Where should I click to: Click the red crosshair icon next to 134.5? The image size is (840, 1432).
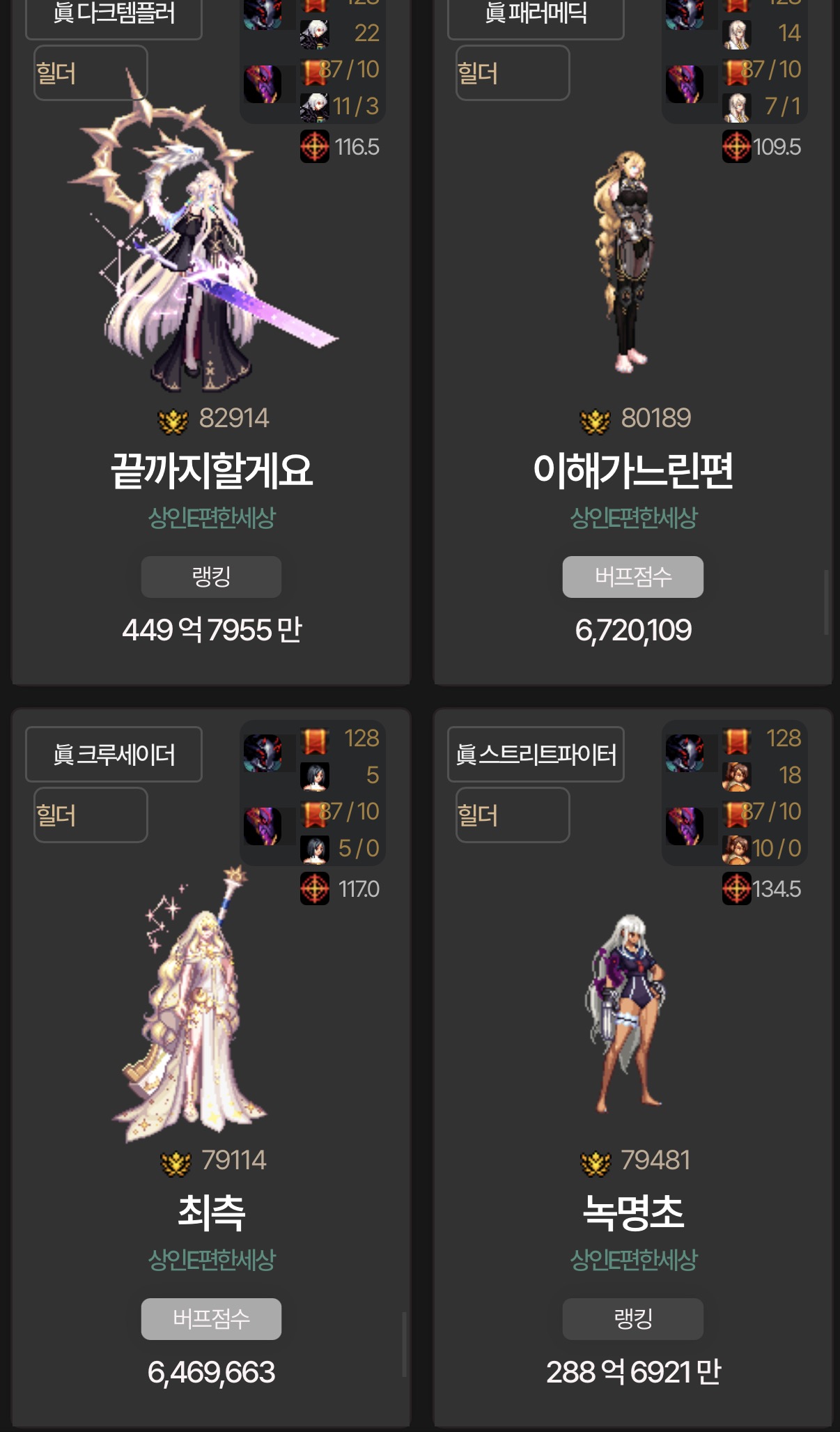point(737,888)
